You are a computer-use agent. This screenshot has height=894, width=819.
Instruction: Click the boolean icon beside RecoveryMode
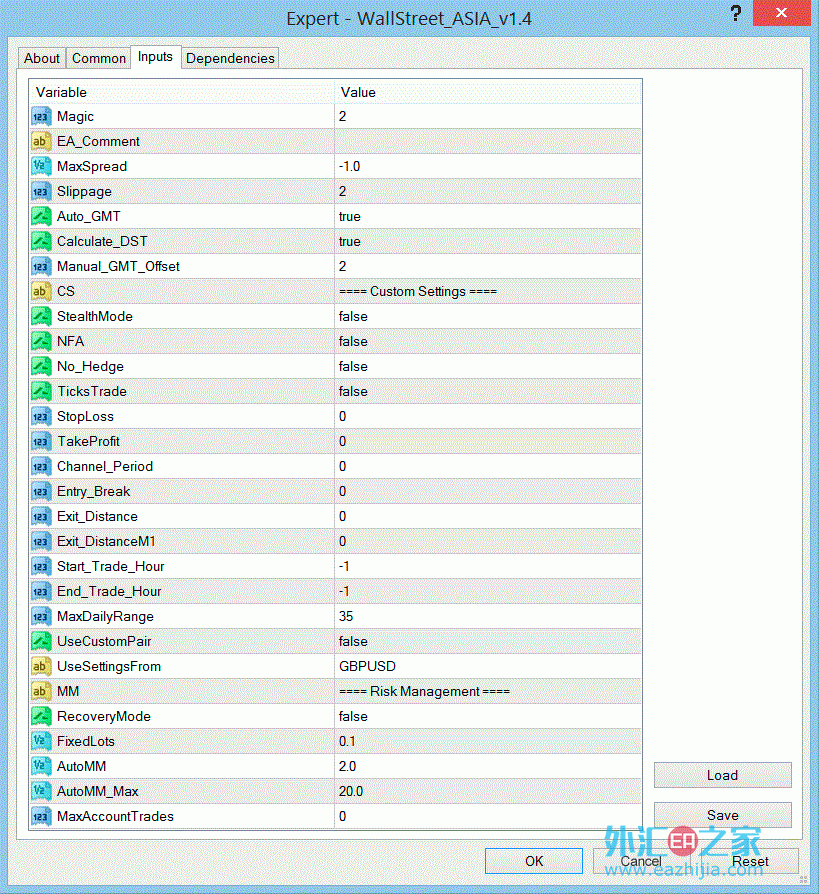[x=41, y=717]
